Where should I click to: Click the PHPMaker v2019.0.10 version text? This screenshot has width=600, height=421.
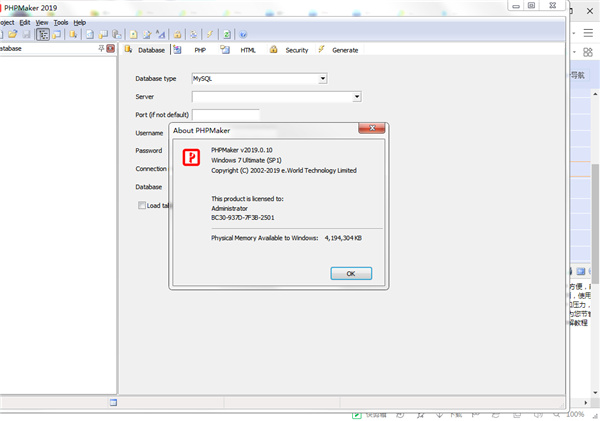pos(242,150)
